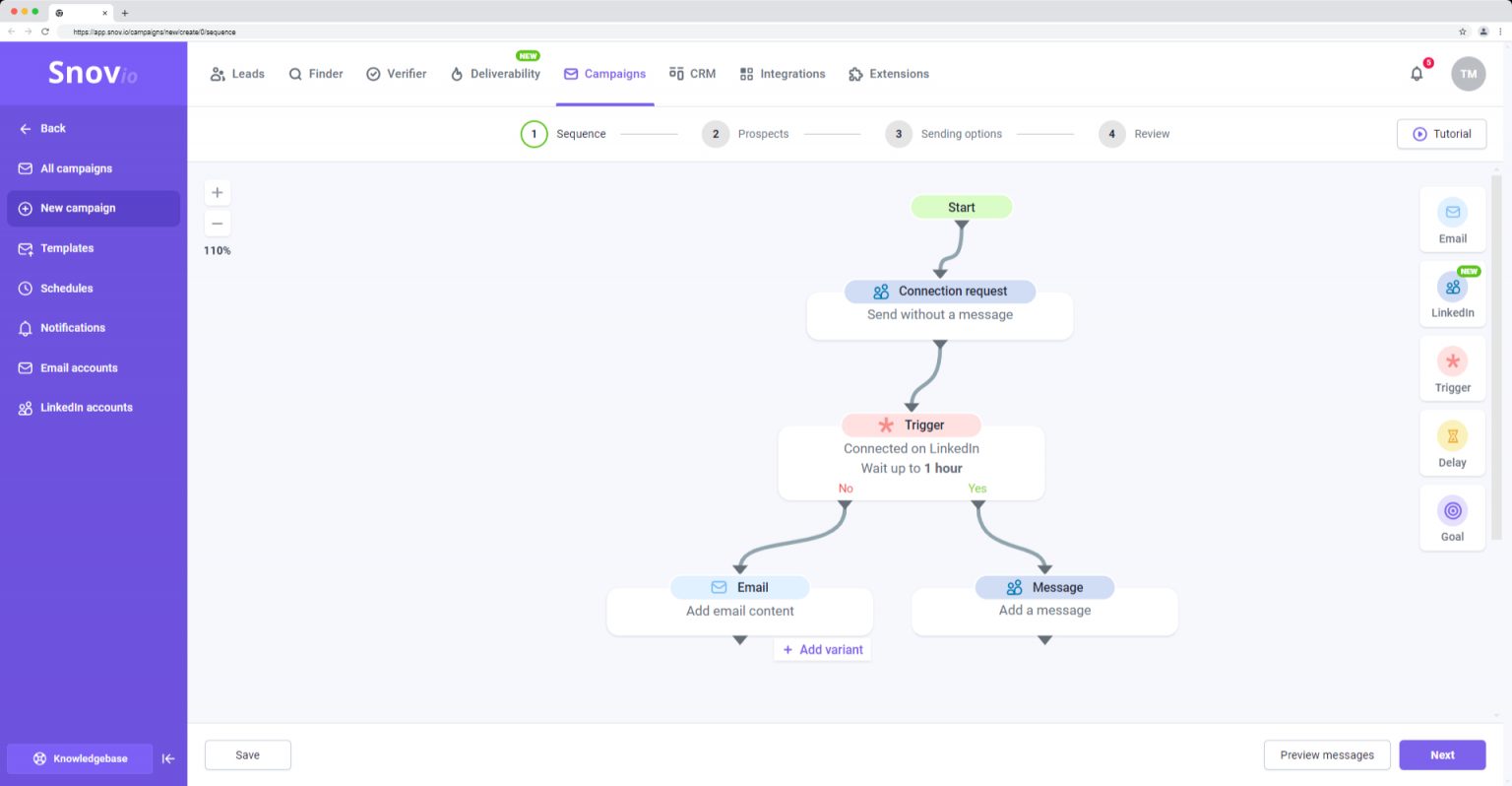Image resolution: width=1512 pixels, height=786 pixels.
Task: Add a Delay element from the panel
Action: point(1452,444)
